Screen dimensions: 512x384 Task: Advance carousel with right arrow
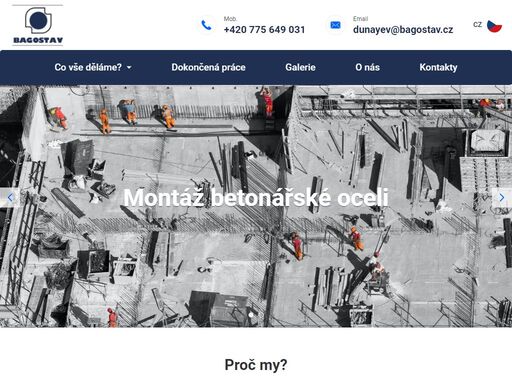point(502,198)
